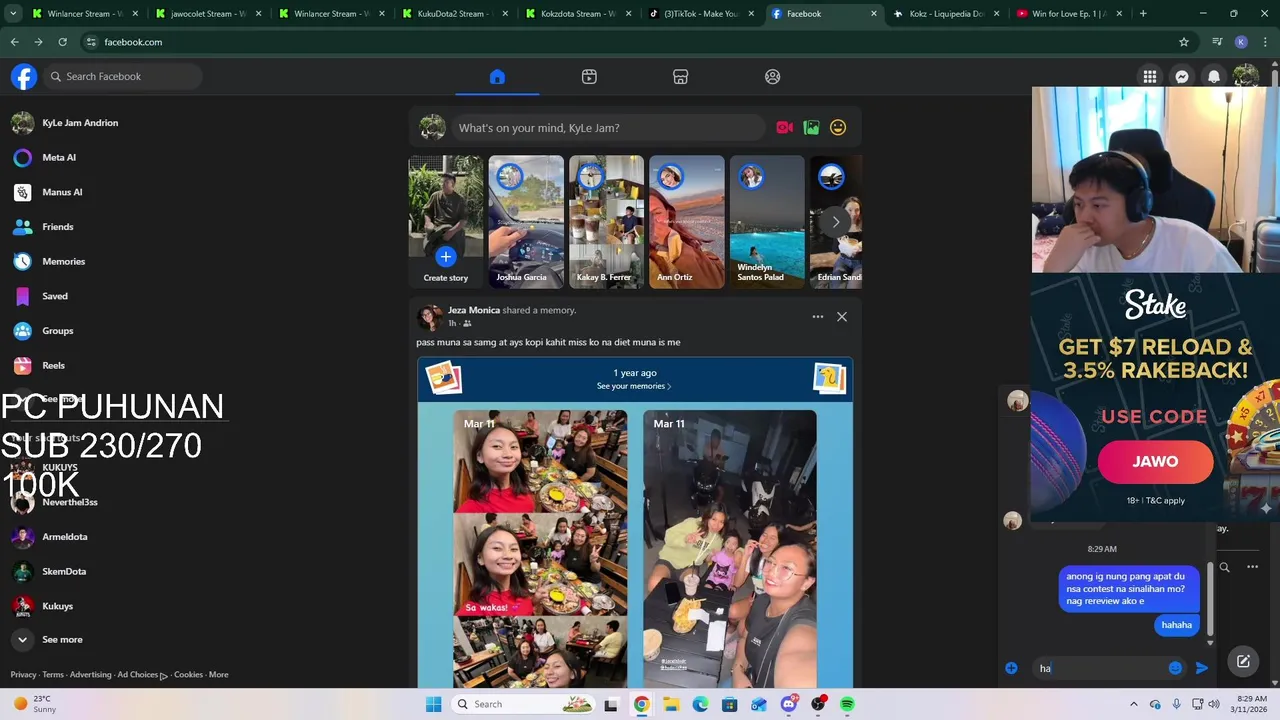The height and width of the screenshot is (720, 1280).
Task: Click the Create story card
Action: [445, 222]
